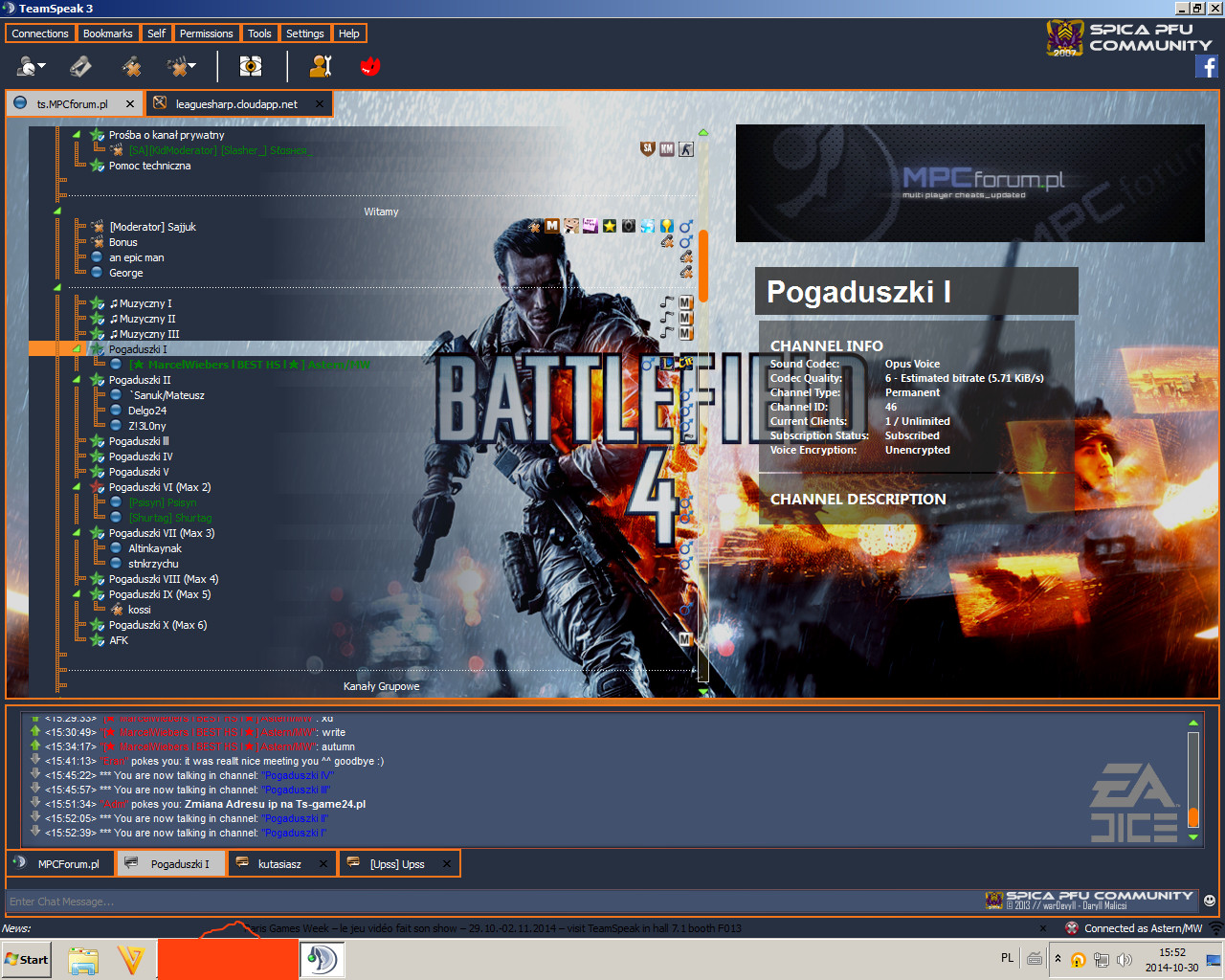The height and width of the screenshot is (980, 1225).
Task: Collapse the Pogaduszki IX (Max 5) channel
Action: click(x=76, y=594)
